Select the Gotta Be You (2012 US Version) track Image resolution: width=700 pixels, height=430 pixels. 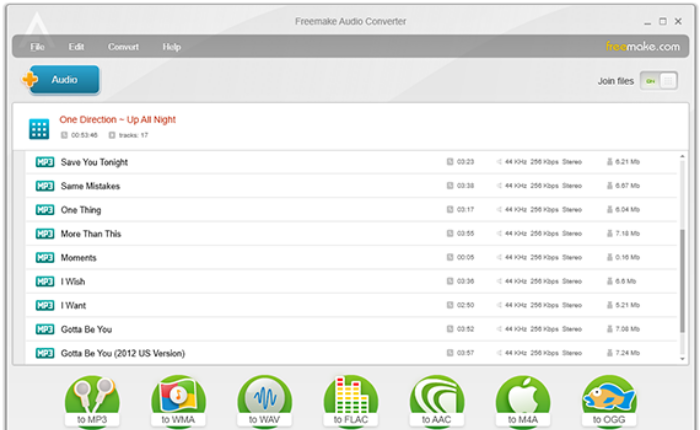click(x=352, y=353)
